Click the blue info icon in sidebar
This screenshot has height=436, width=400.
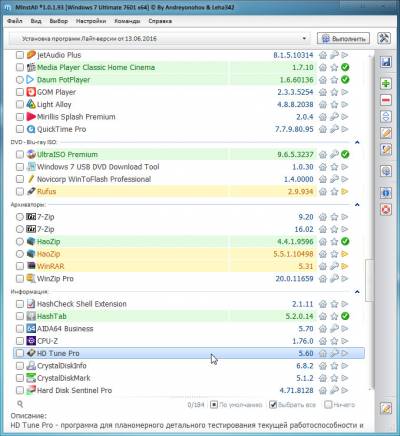[x=386, y=193]
